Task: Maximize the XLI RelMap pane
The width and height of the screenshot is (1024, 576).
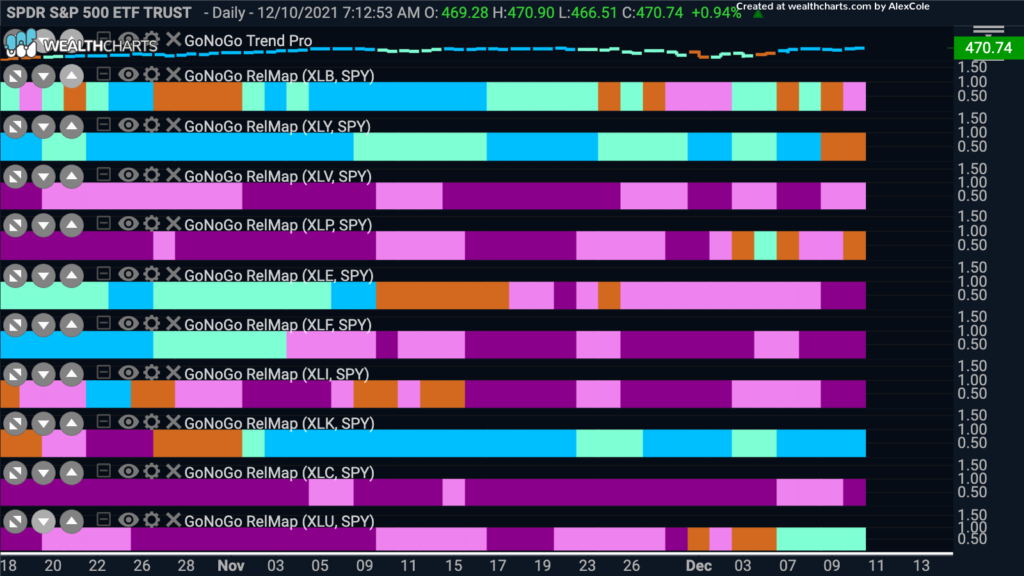Action: tap(15, 374)
